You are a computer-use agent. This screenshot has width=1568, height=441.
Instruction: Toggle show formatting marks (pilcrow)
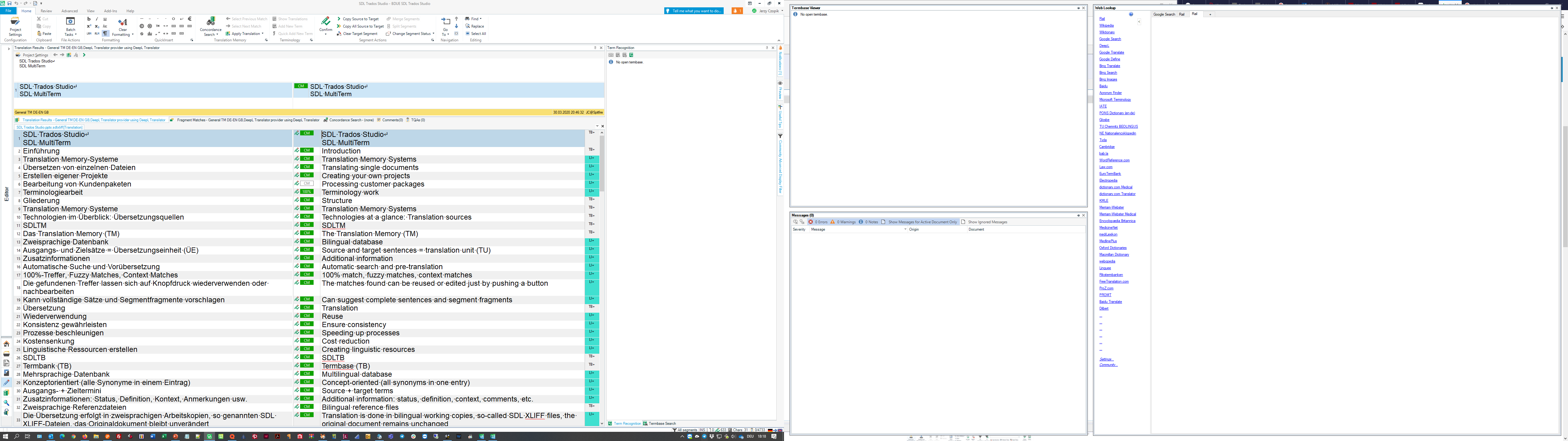click(x=105, y=33)
